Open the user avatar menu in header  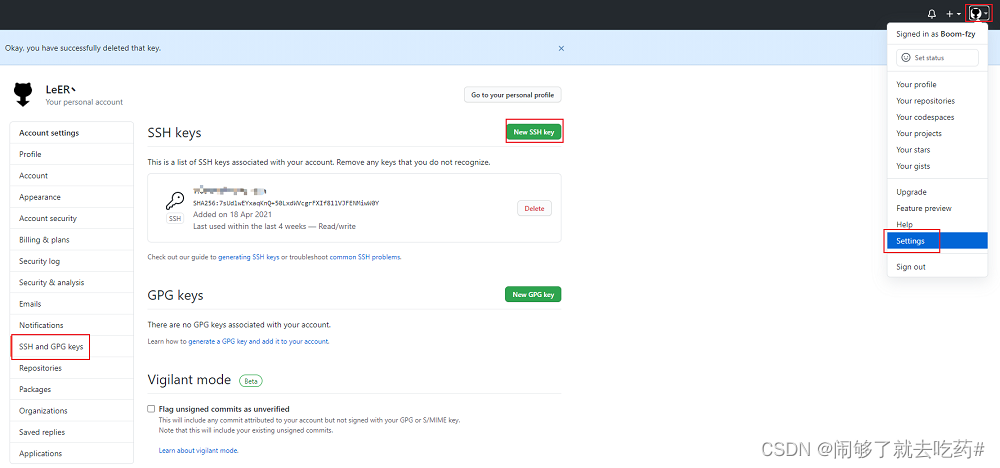point(979,13)
